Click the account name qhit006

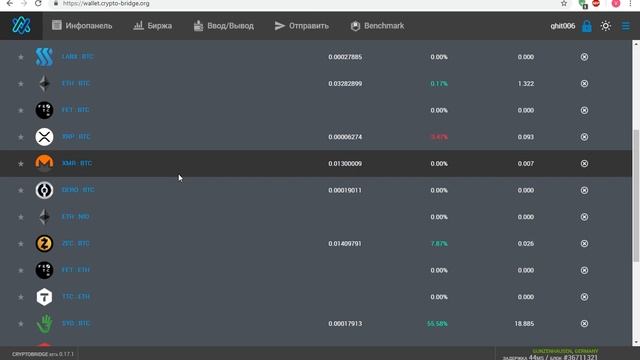point(562,26)
